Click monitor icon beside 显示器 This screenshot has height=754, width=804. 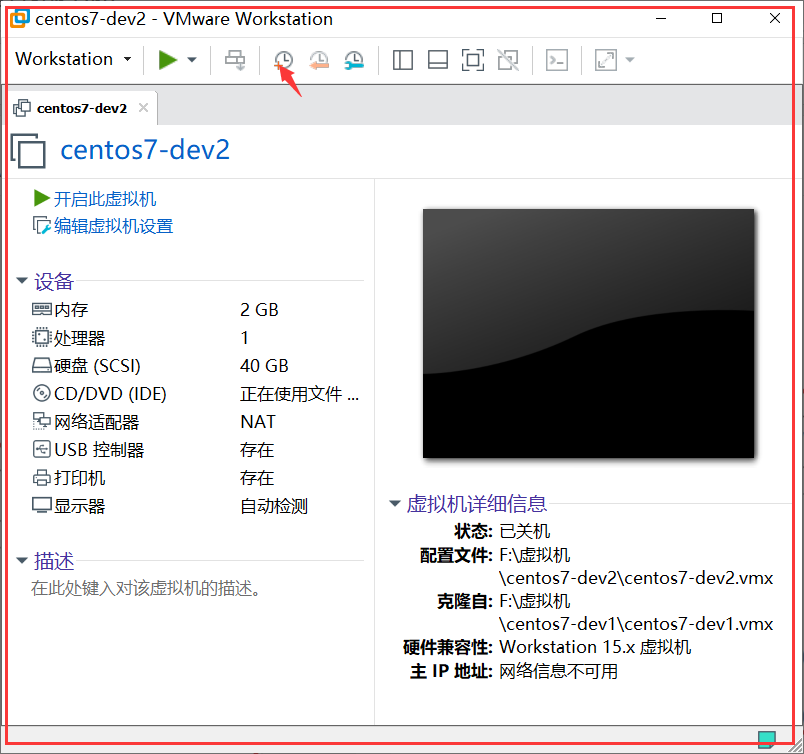[42, 505]
